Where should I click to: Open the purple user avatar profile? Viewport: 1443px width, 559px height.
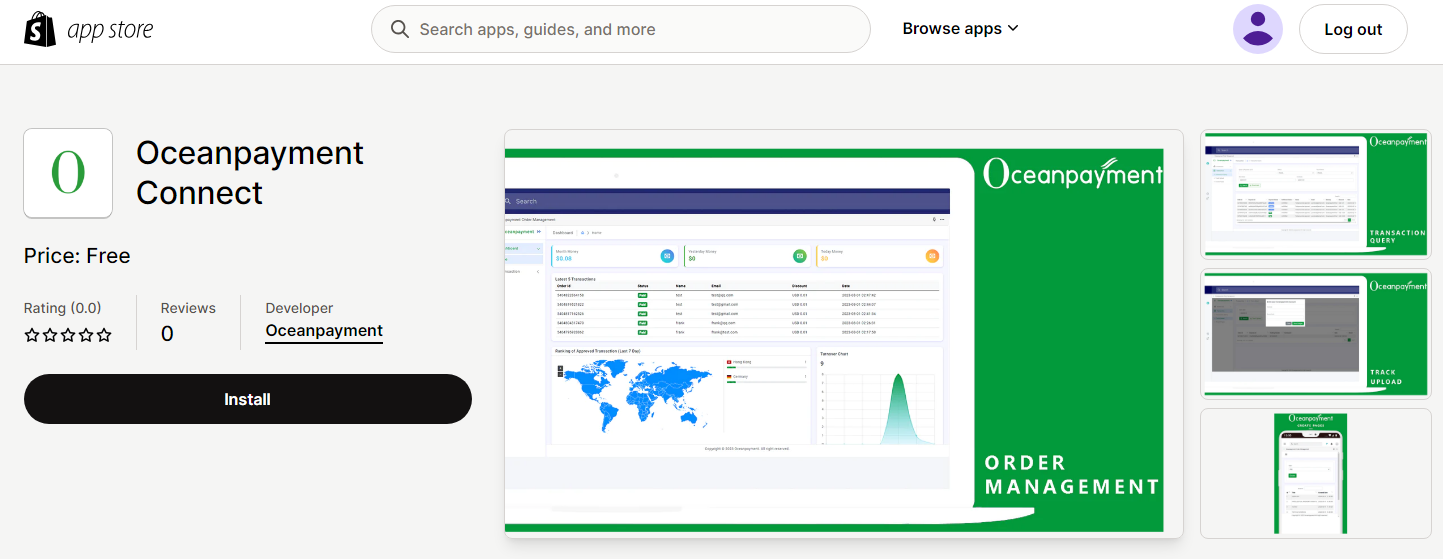pyautogui.click(x=1257, y=29)
